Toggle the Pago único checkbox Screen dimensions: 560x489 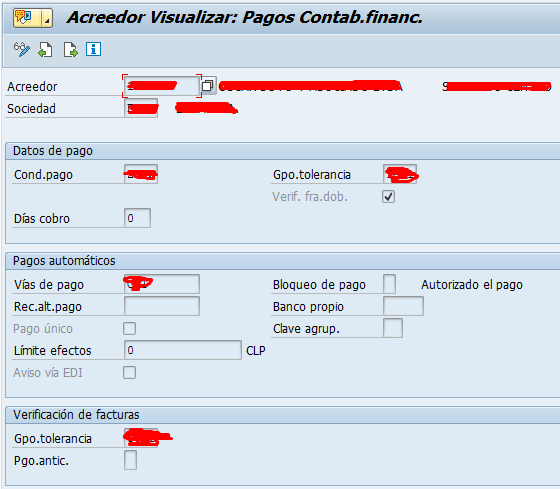coord(129,328)
